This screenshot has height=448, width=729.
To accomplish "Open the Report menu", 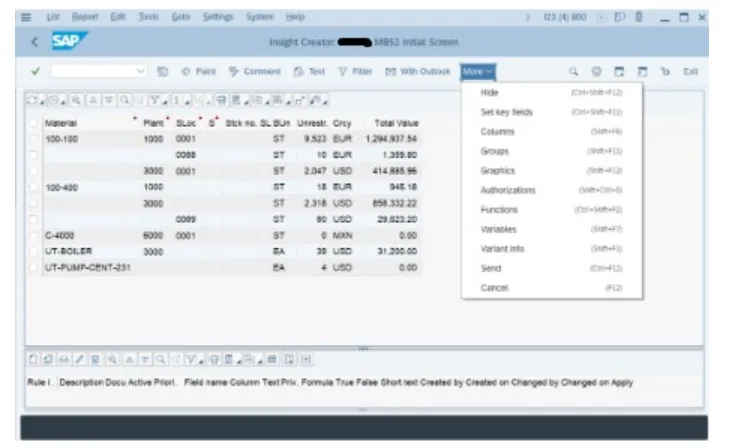I will (85, 17).
